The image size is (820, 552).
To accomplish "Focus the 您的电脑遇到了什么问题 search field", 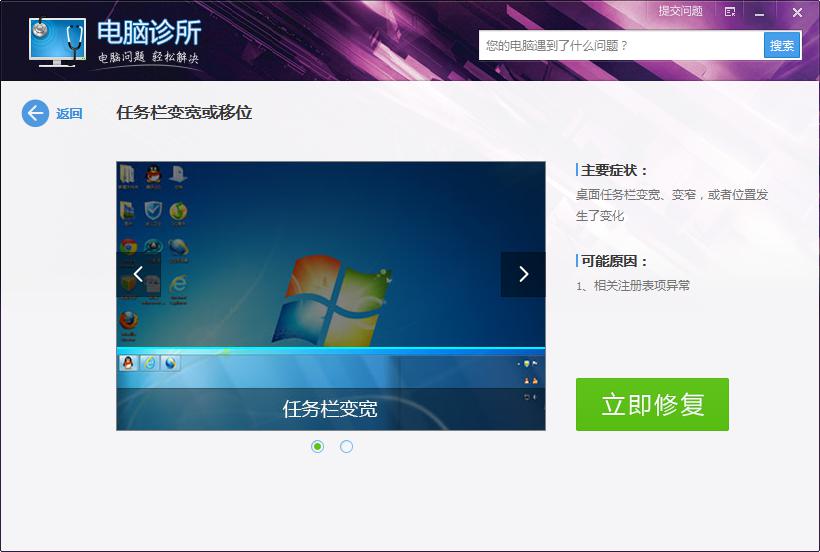I will coord(621,45).
